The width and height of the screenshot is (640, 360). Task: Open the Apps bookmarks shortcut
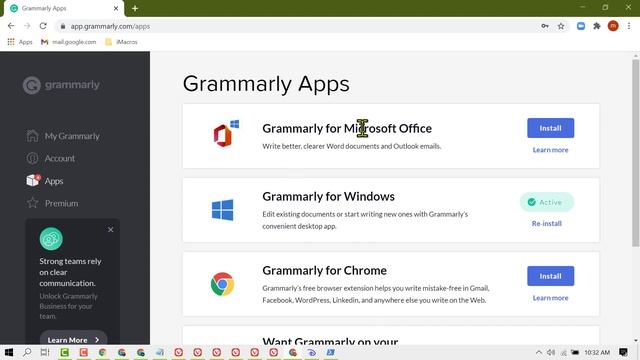20,42
